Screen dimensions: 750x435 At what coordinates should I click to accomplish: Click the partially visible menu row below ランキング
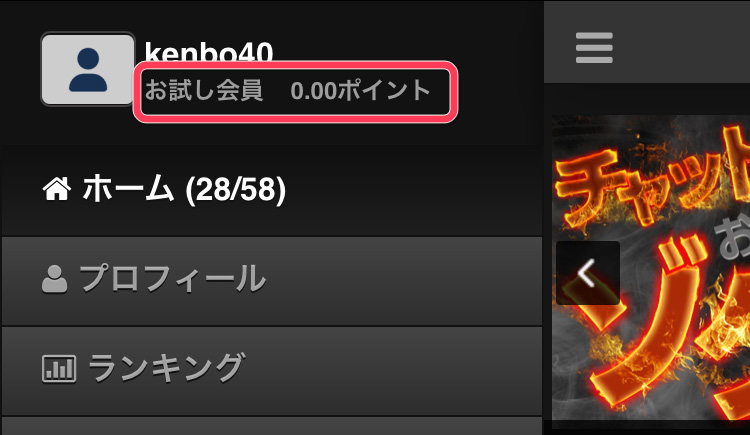pyautogui.click(x=272, y=426)
